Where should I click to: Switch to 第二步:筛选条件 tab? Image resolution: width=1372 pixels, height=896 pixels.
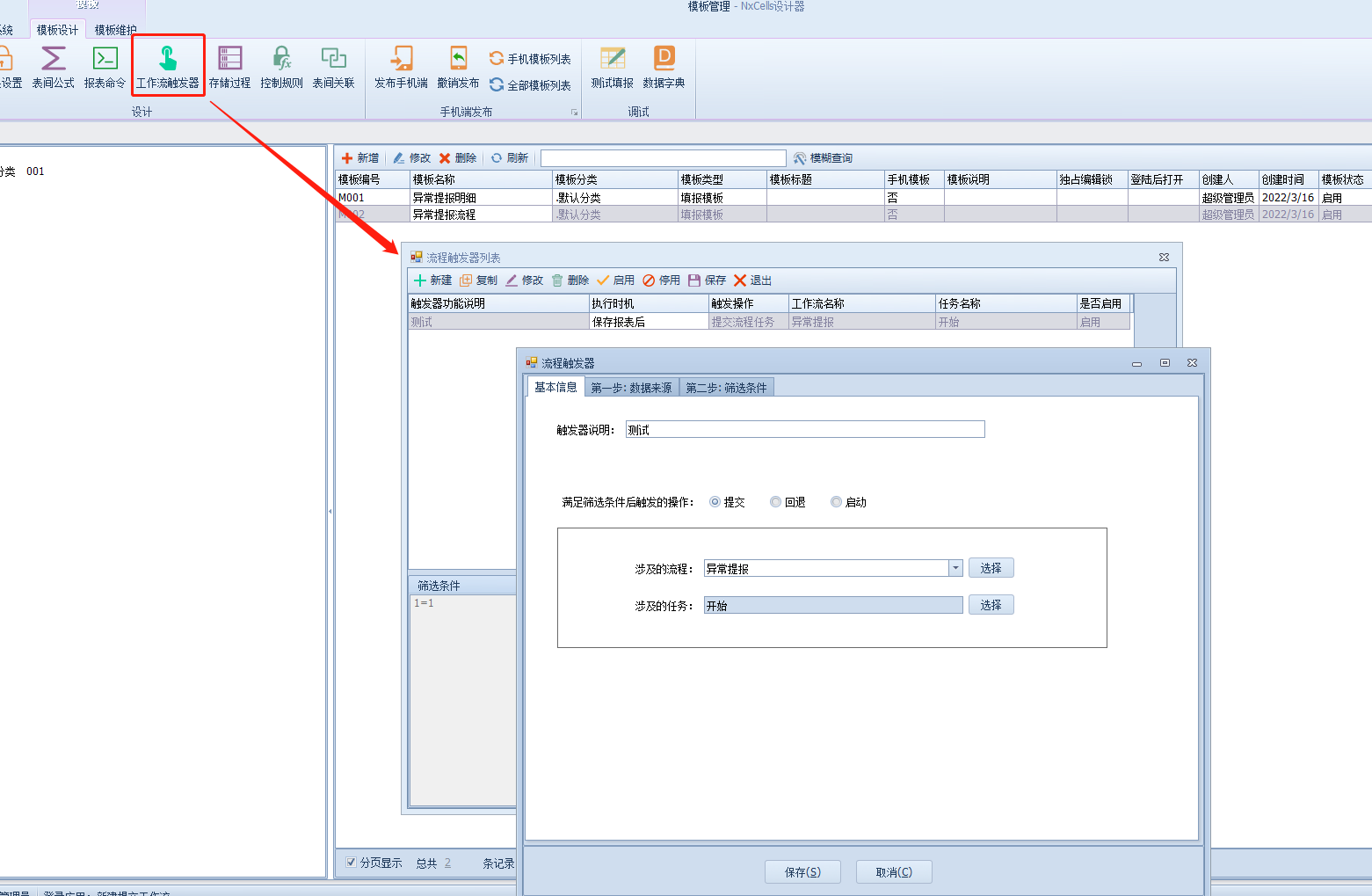click(x=726, y=388)
